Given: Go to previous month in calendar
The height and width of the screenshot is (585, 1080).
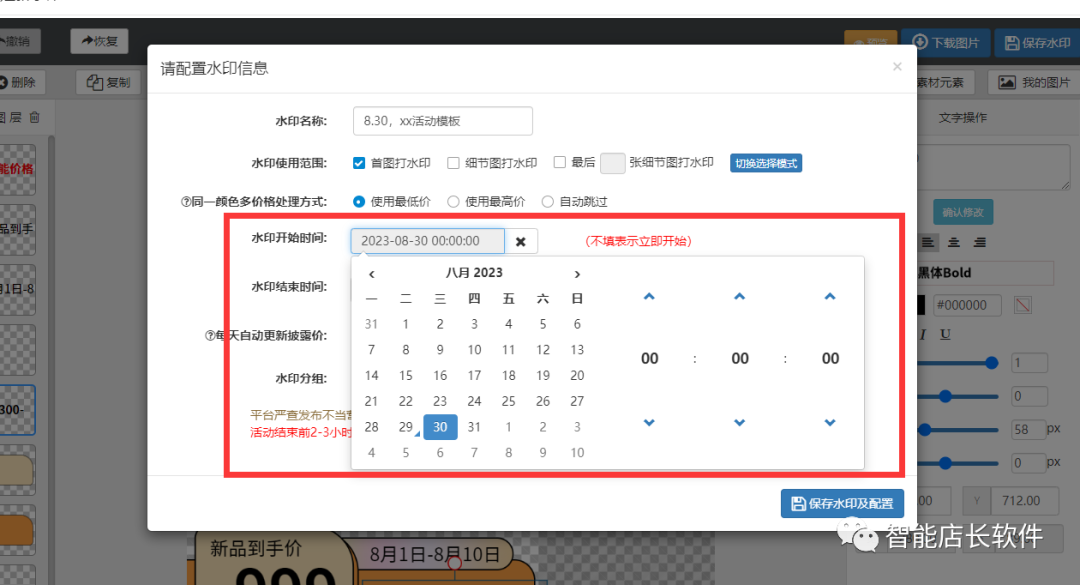Looking at the screenshot, I should [372, 274].
